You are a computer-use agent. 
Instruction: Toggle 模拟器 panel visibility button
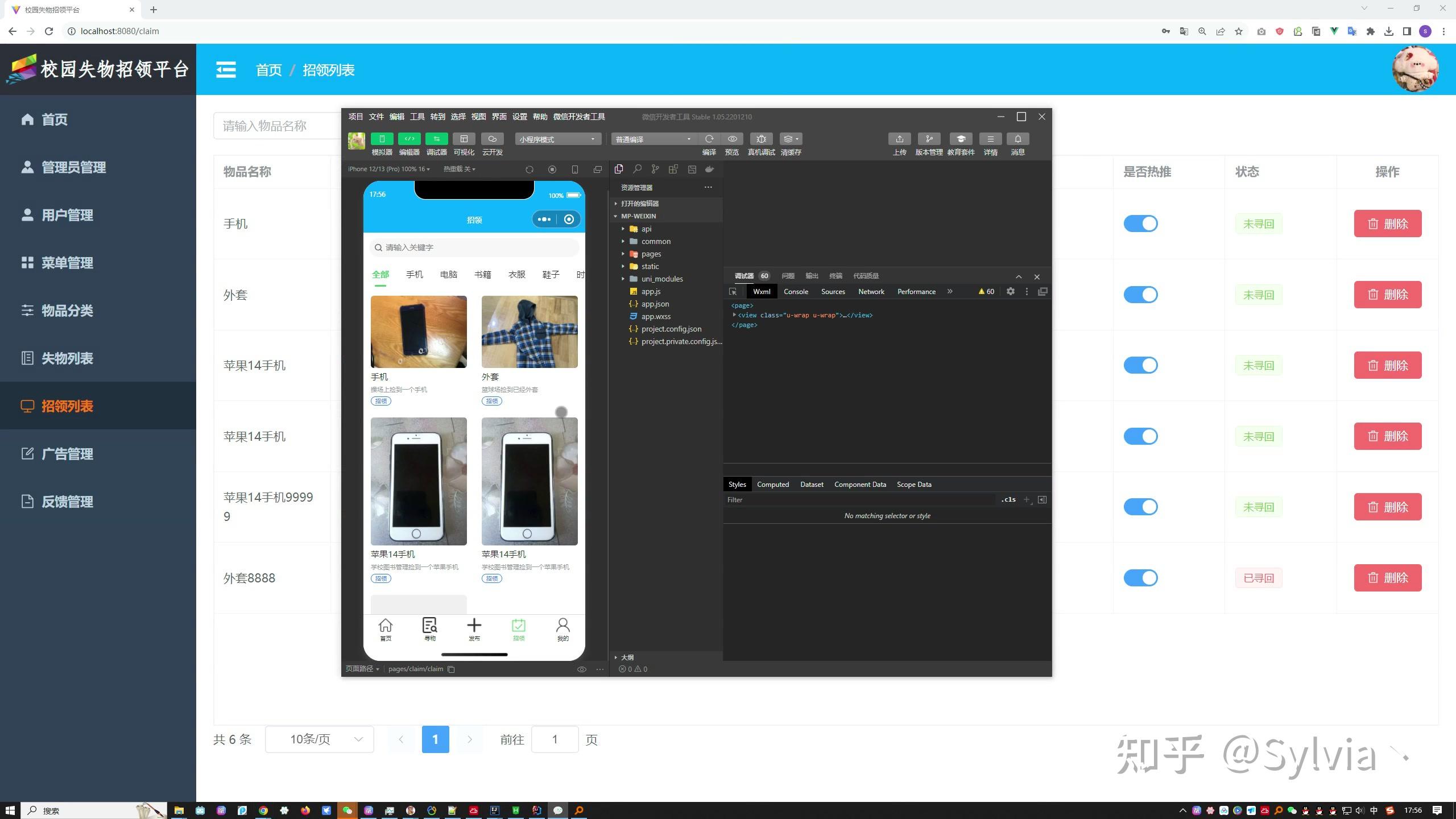pos(382,139)
